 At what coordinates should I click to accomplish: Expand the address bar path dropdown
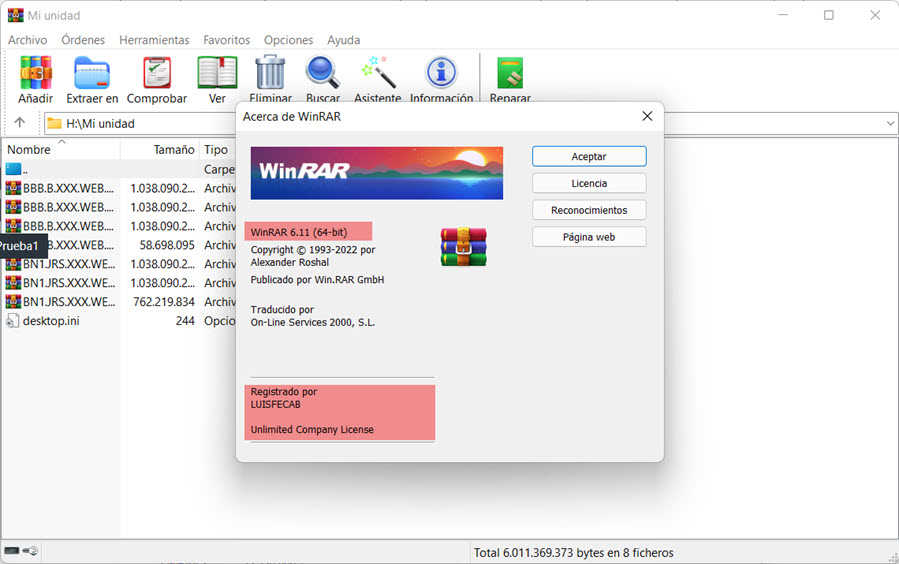click(890, 123)
